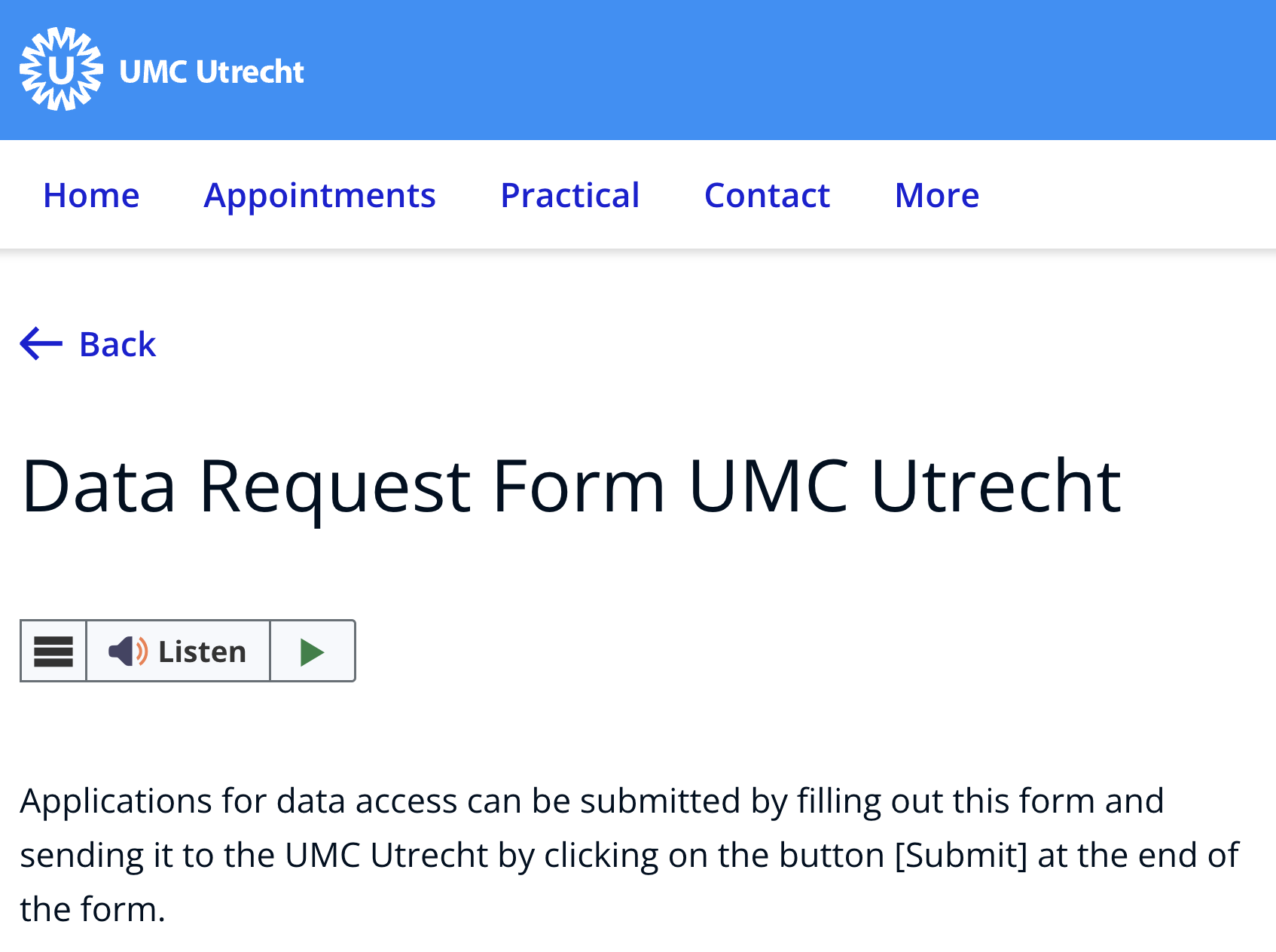Click Listen to hear the page read aloud
Screen dimensions: 1276x952
[200, 651]
